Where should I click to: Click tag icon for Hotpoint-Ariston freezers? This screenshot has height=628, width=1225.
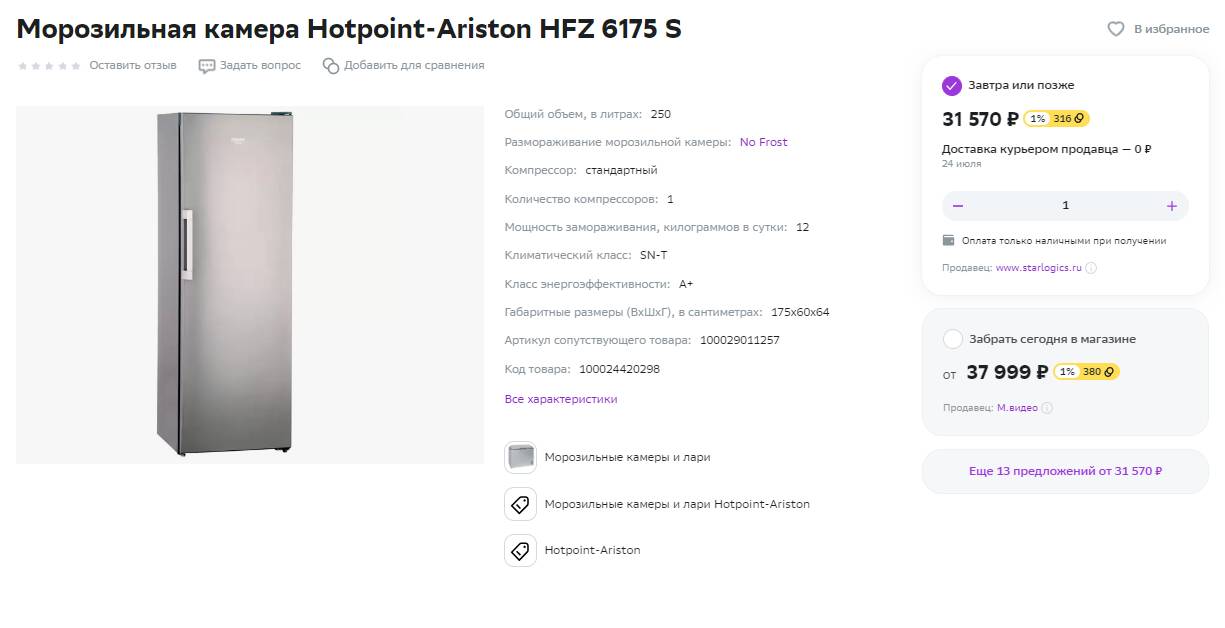click(x=520, y=504)
